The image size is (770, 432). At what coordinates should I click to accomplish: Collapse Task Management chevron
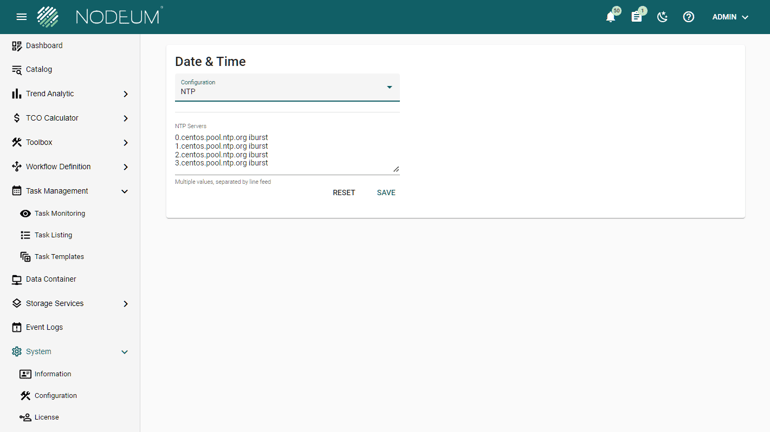(125, 191)
